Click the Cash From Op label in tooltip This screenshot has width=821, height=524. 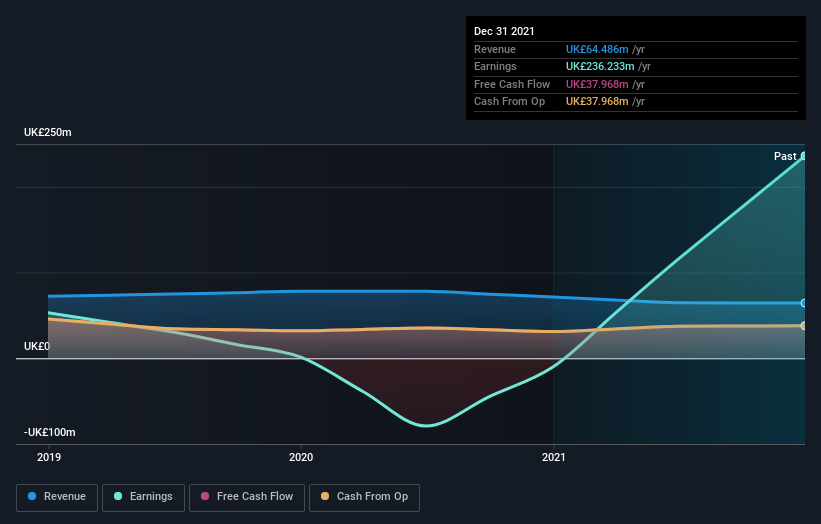tap(509, 102)
